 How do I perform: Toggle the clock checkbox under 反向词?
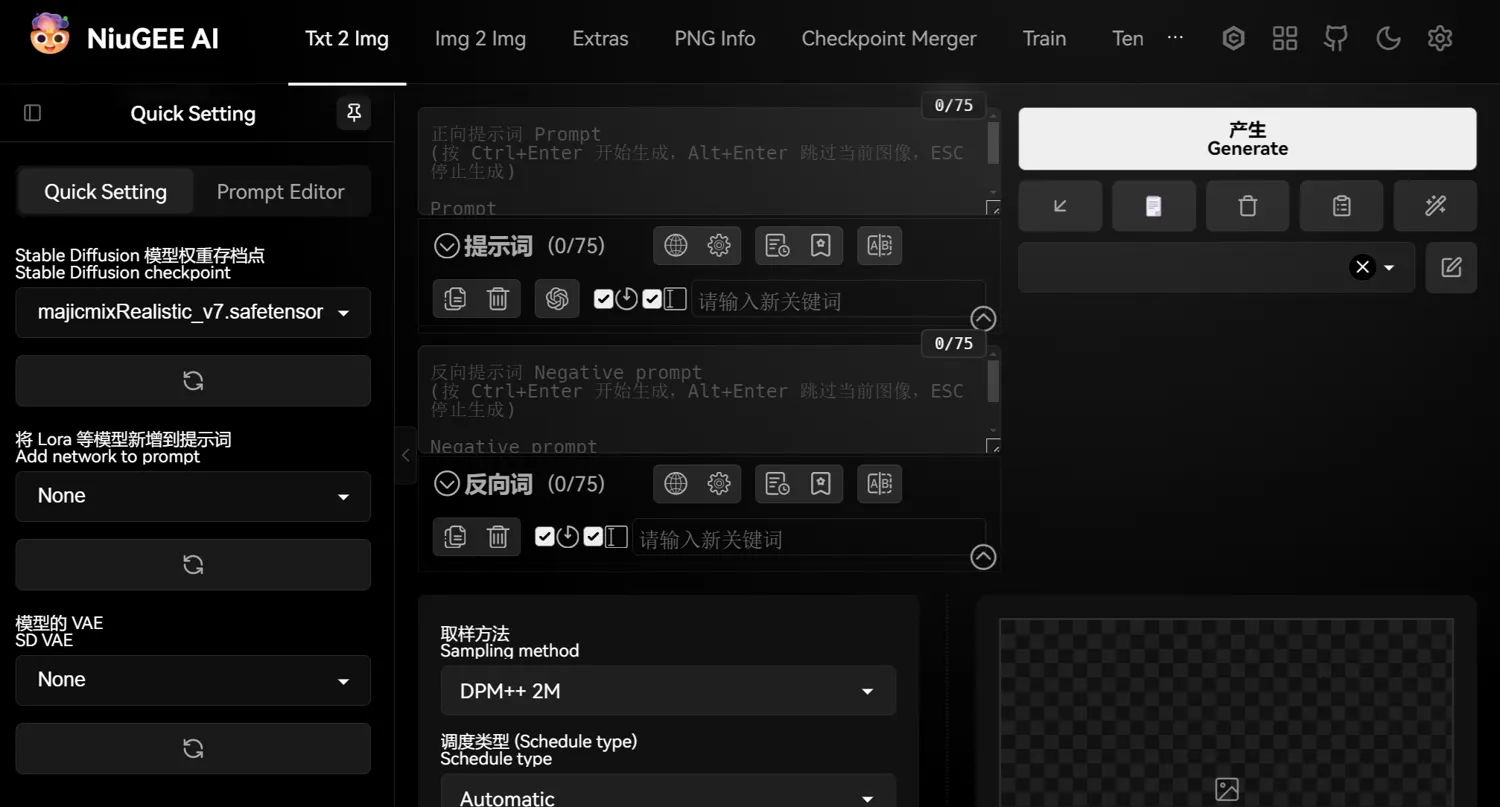[544, 537]
